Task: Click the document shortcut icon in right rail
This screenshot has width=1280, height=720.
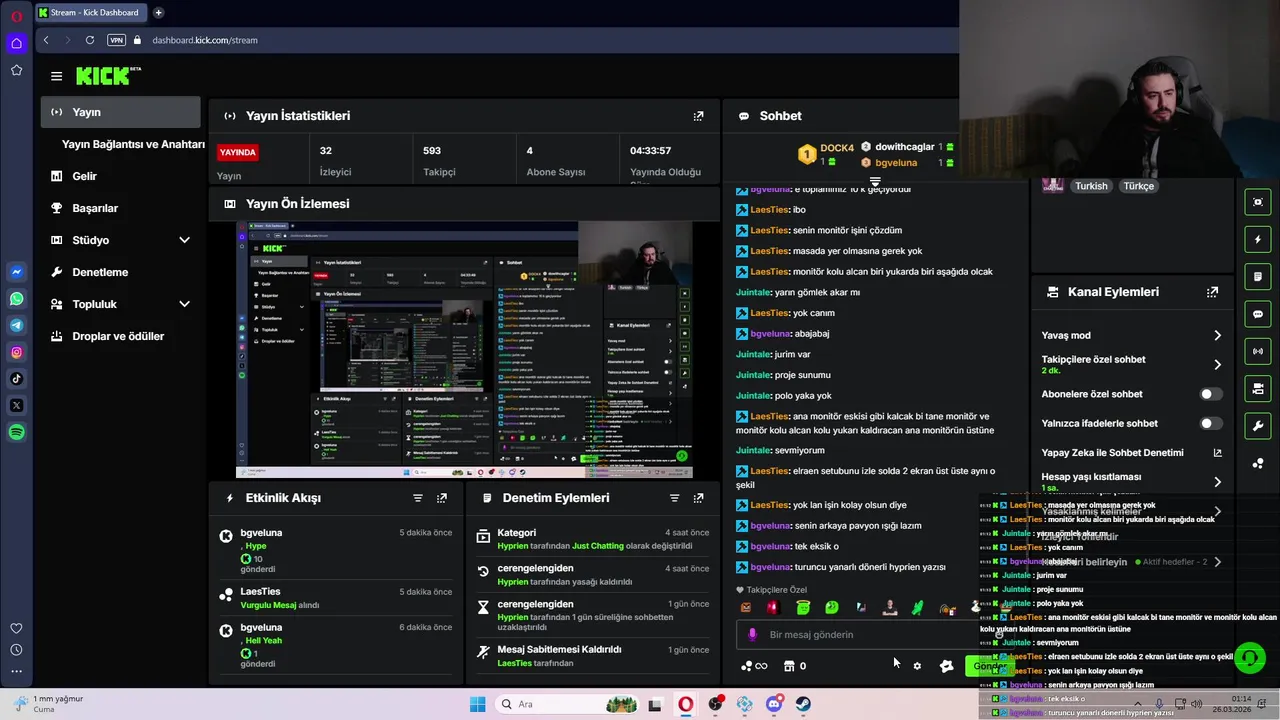Action: [x=1258, y=277]
